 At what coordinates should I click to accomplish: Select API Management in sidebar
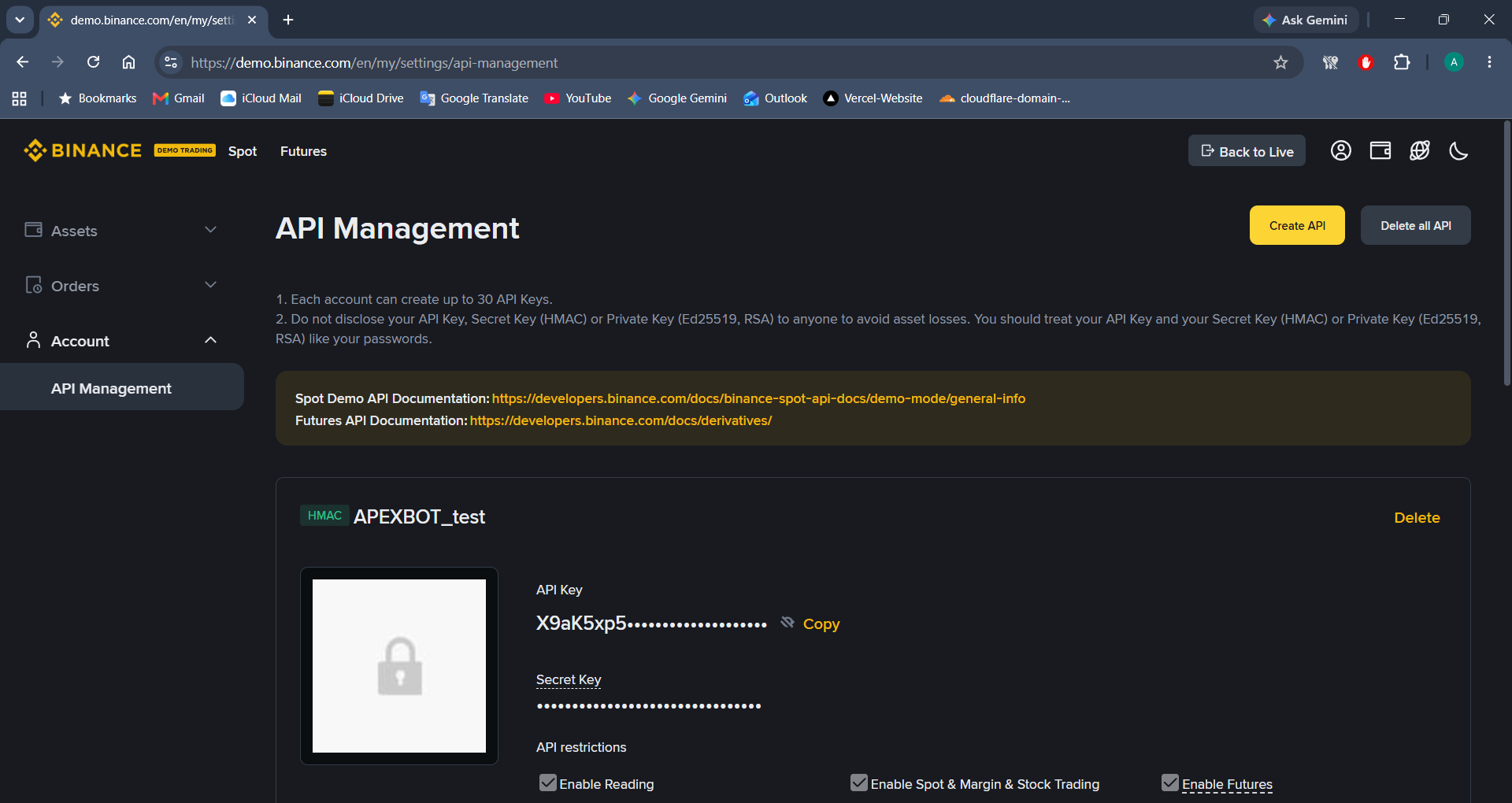click(x=121, y=387)
